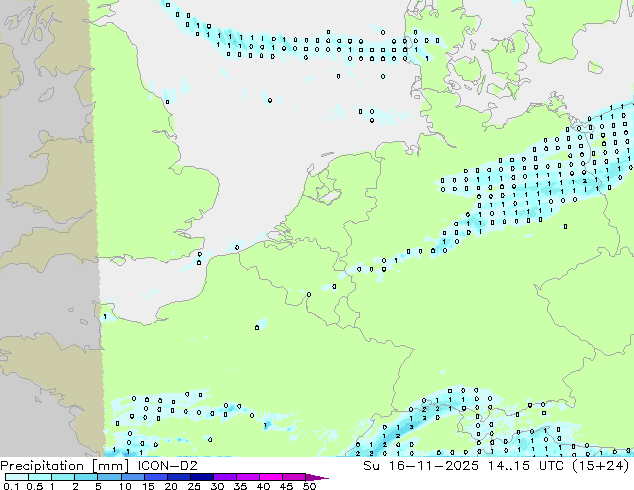Screen dimensions: 634x490
Task: Click the 'ICON-D2' model name label
Action: pos(167,466)
